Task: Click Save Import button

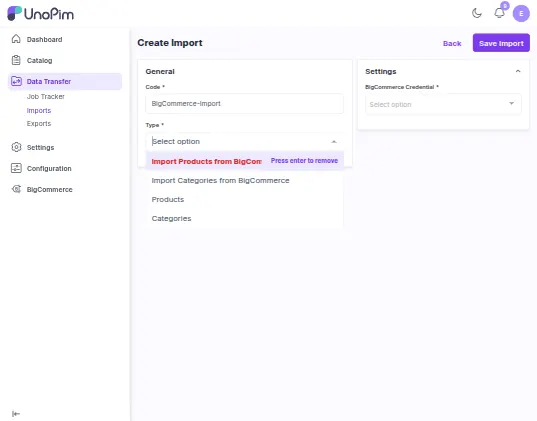Action: pyautogui.click(x=501, y=43)
